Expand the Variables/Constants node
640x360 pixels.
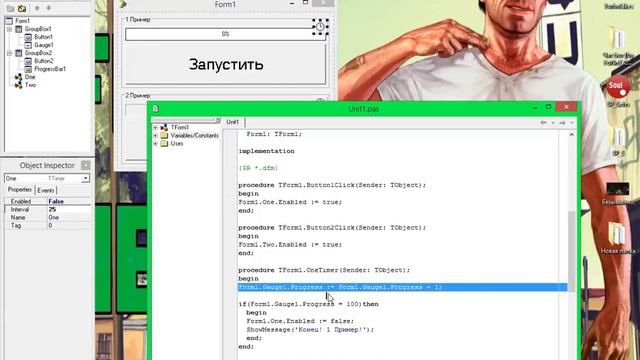point(156,136)
